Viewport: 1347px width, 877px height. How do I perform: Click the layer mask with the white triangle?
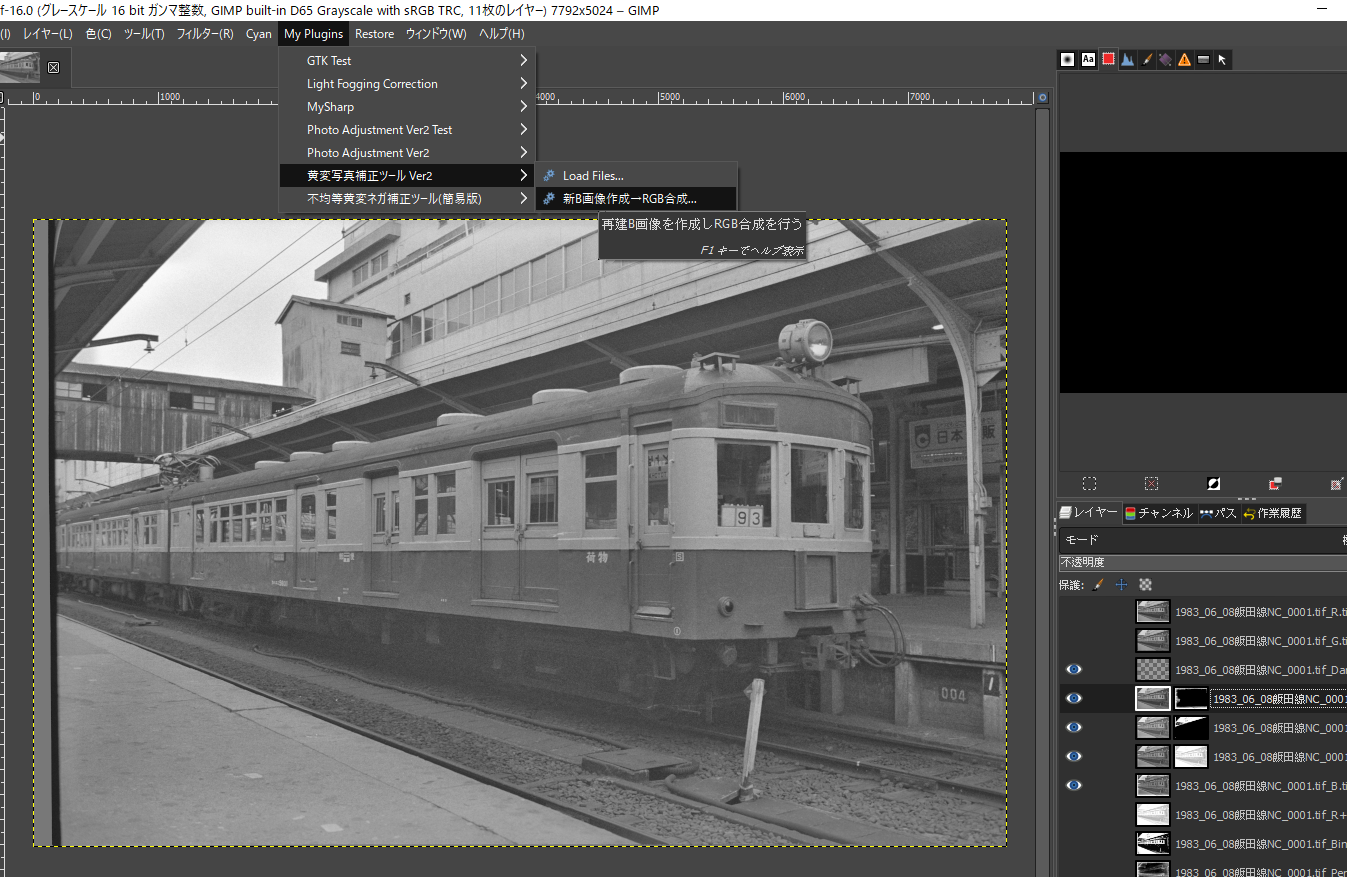pyautogui.click(x=1191, y=727)
